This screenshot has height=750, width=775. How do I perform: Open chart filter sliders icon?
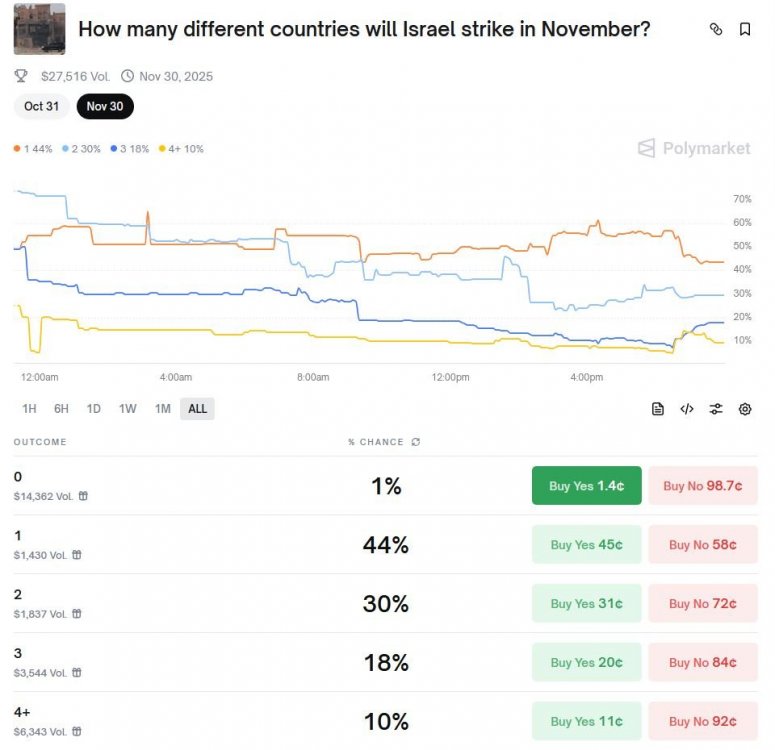(x=716, y=409)
